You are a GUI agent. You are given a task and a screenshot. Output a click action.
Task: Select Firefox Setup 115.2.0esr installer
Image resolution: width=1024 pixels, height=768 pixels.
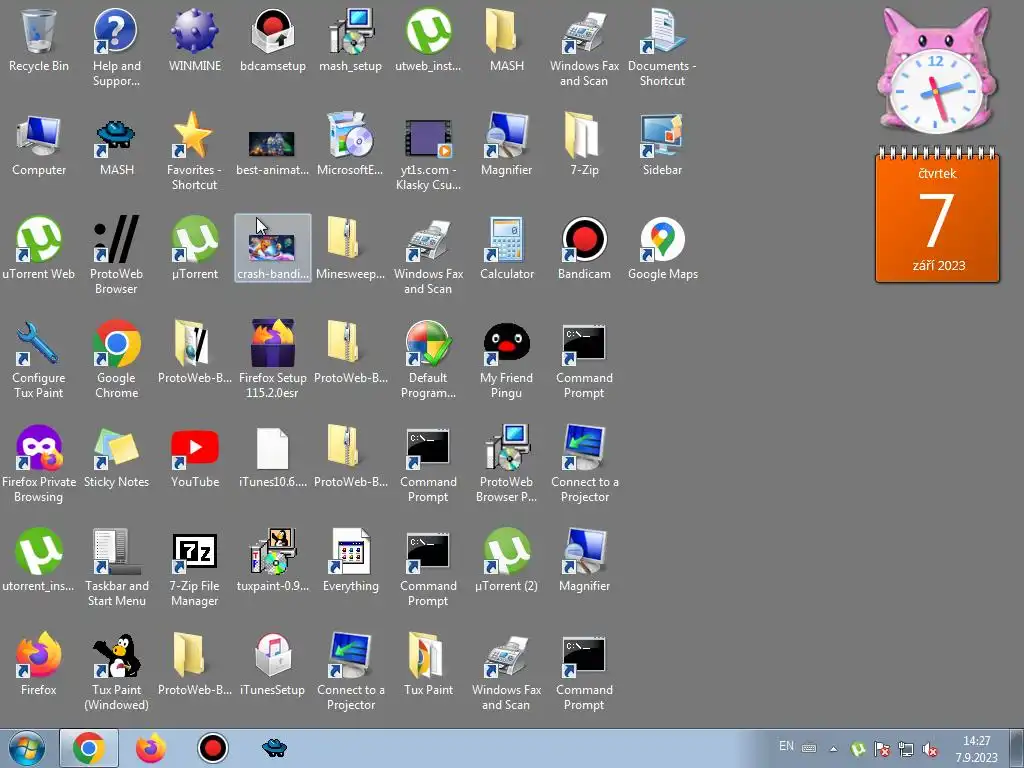(x=272, y=358)
